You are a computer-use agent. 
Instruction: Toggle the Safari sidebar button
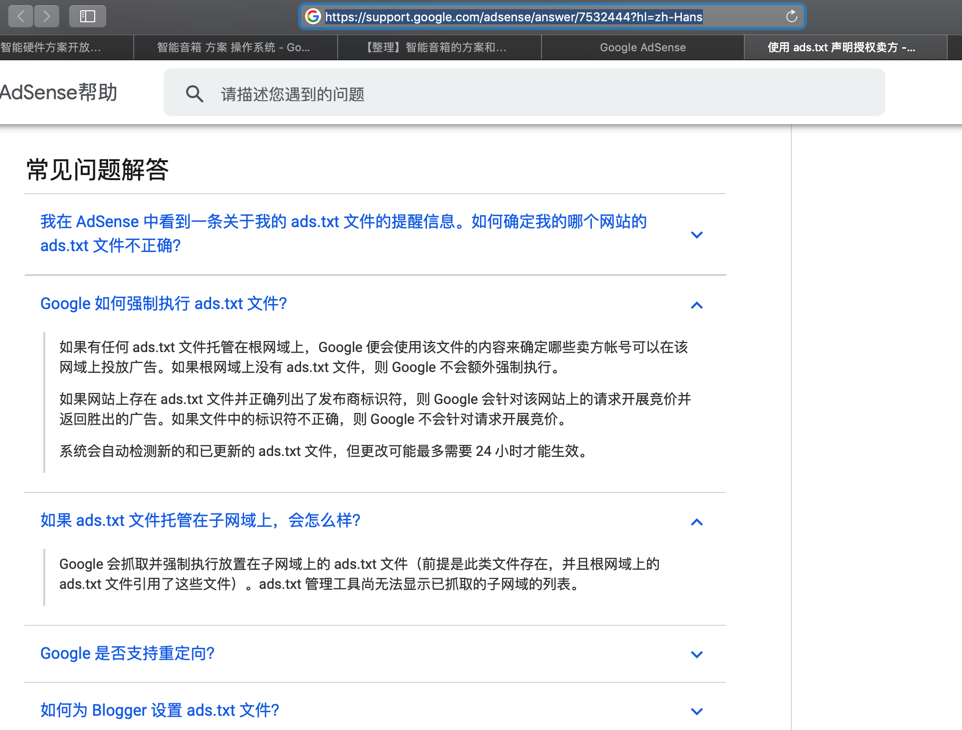tap(87, 16)
